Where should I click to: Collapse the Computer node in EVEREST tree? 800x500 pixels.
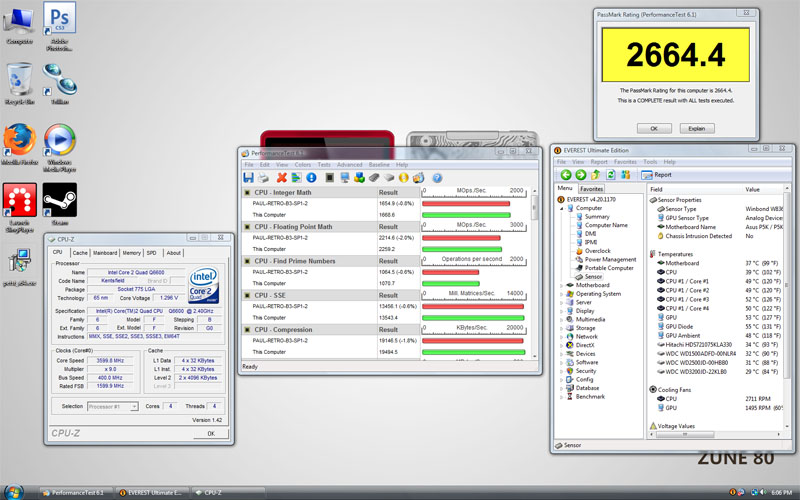(562, 208)
